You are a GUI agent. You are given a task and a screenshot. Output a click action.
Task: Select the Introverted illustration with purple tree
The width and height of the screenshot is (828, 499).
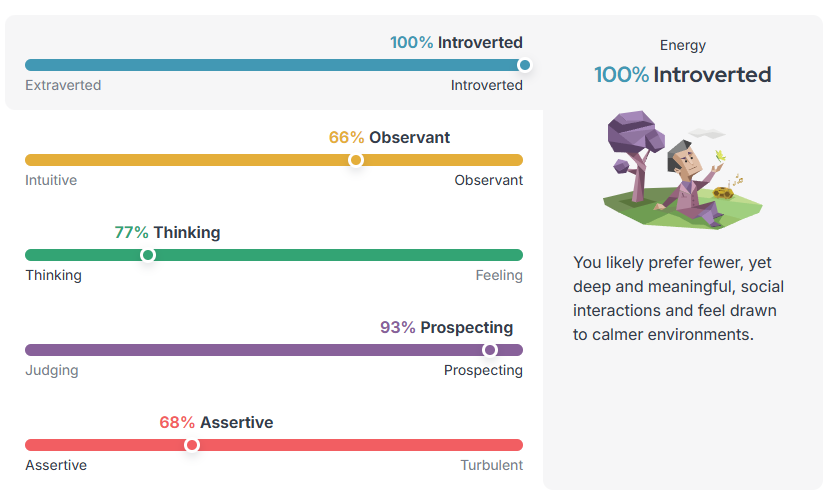[x=682, y=170]
